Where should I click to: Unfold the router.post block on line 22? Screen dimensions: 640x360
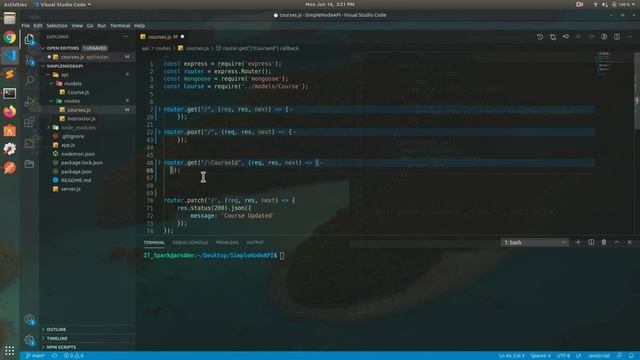click(160, 132)
